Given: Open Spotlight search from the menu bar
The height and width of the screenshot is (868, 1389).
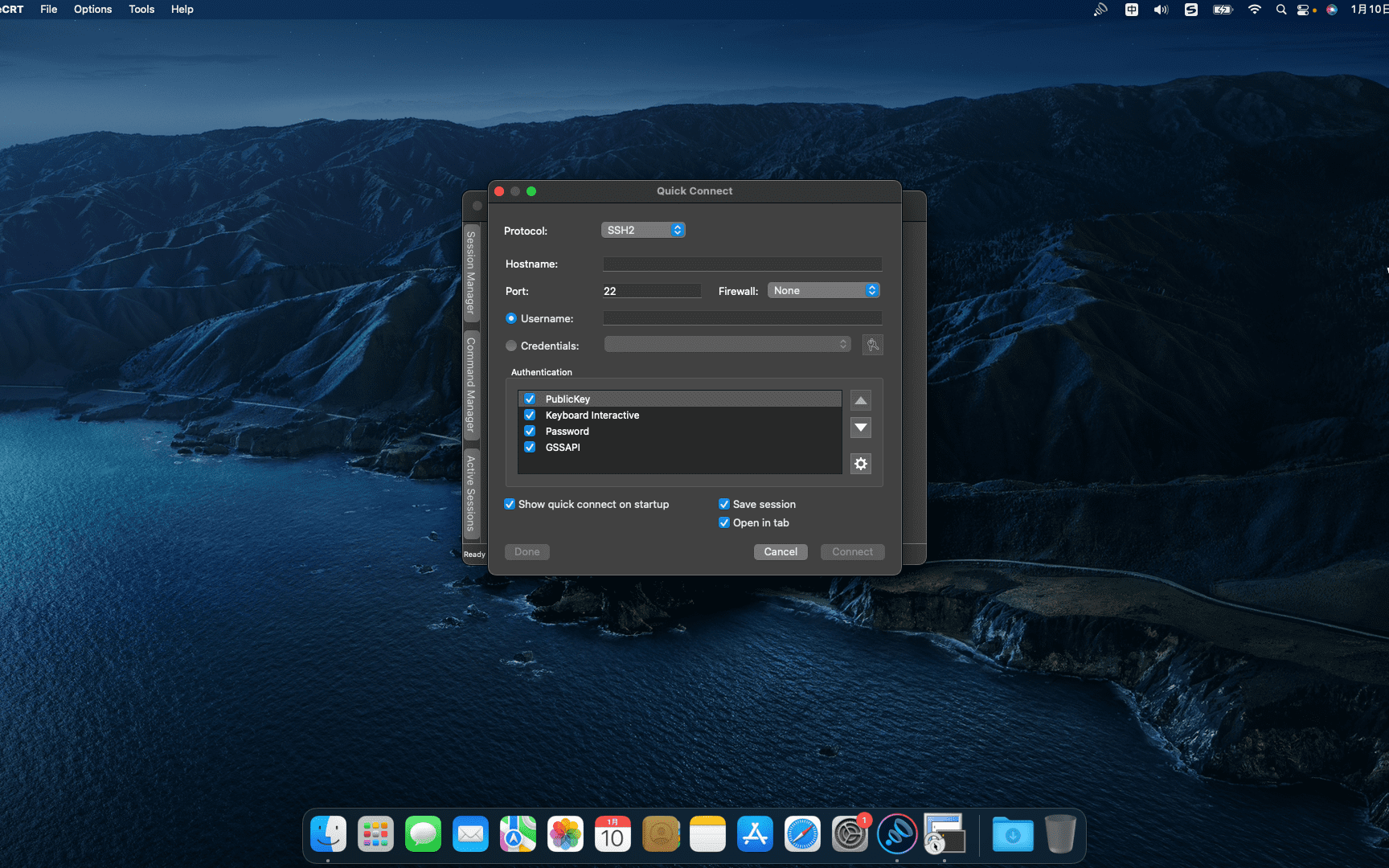Looking at the screenshot, I should (x=1280, y=10).
